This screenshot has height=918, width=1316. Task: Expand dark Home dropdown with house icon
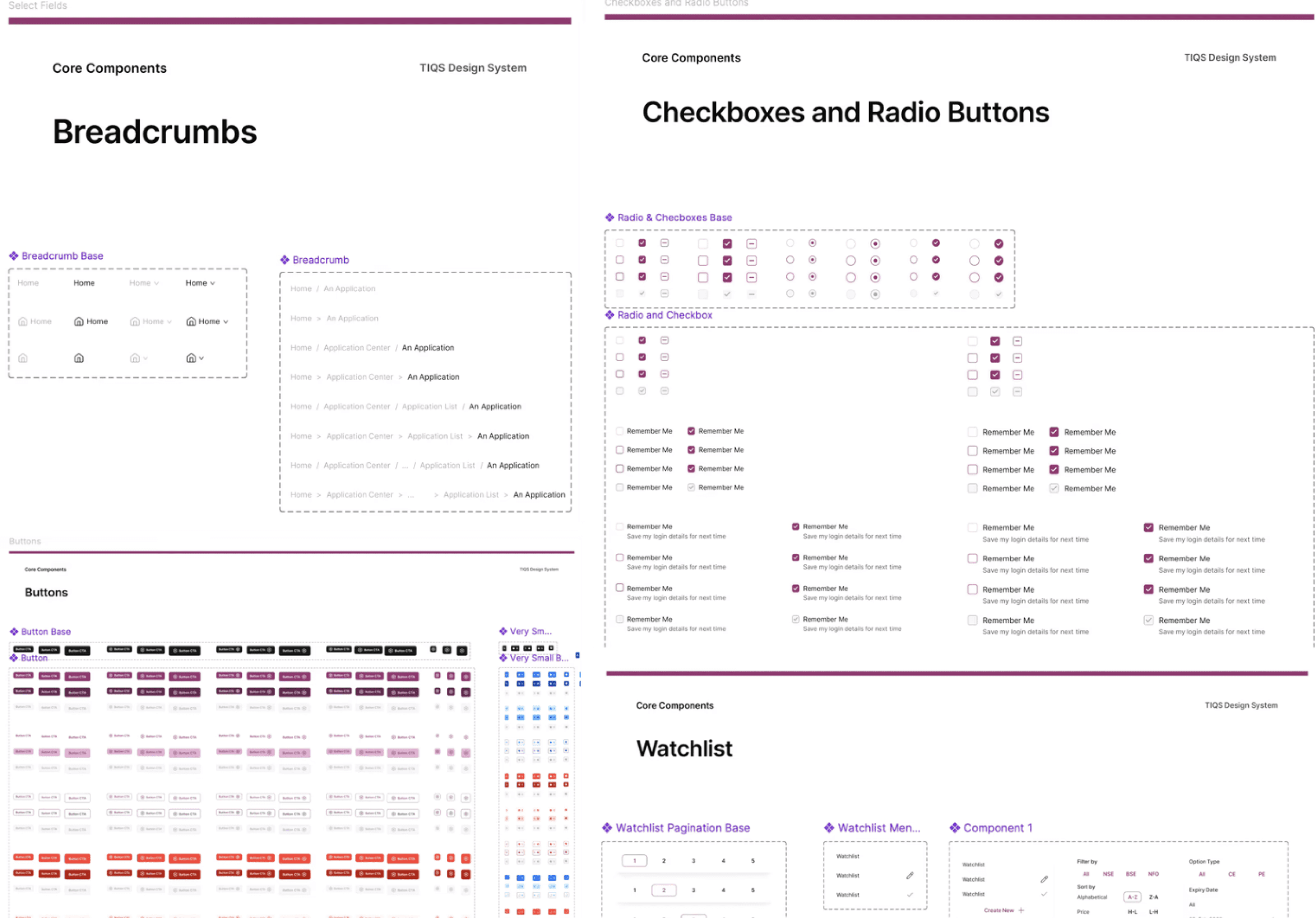(x=225, y=321)
